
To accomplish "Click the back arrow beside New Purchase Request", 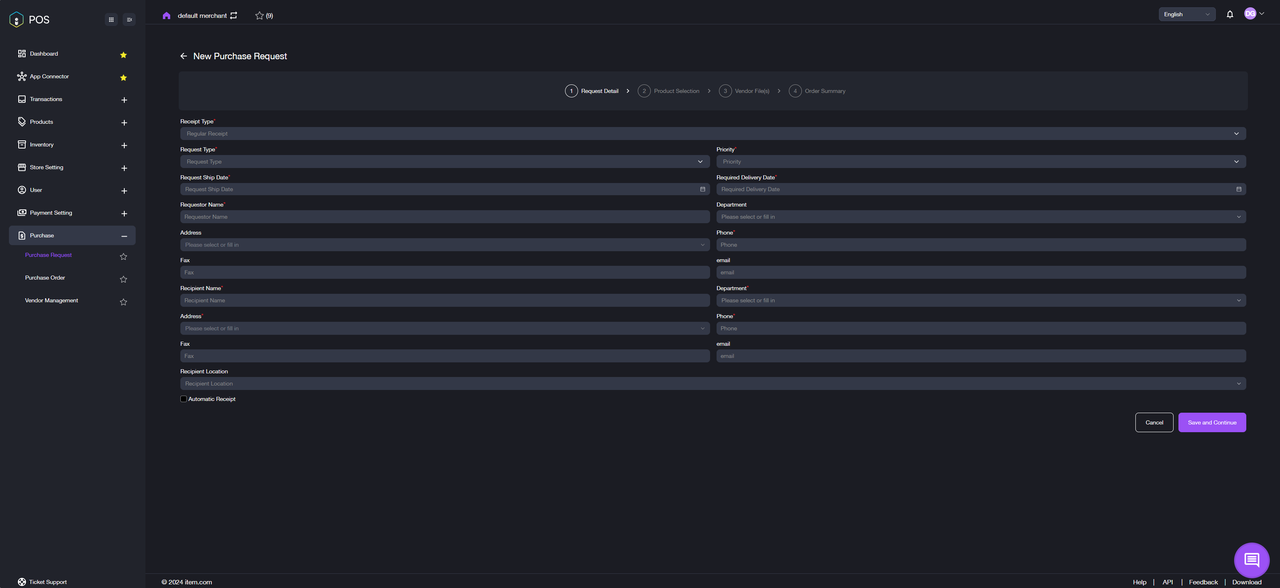I will (183, 56).
